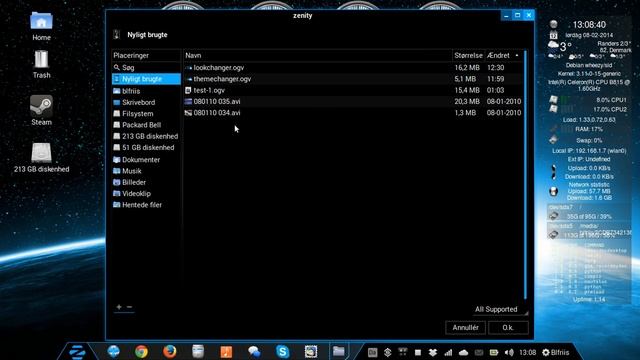
Task: Click the file manager taskbar window button
Action: click(338, 351)
